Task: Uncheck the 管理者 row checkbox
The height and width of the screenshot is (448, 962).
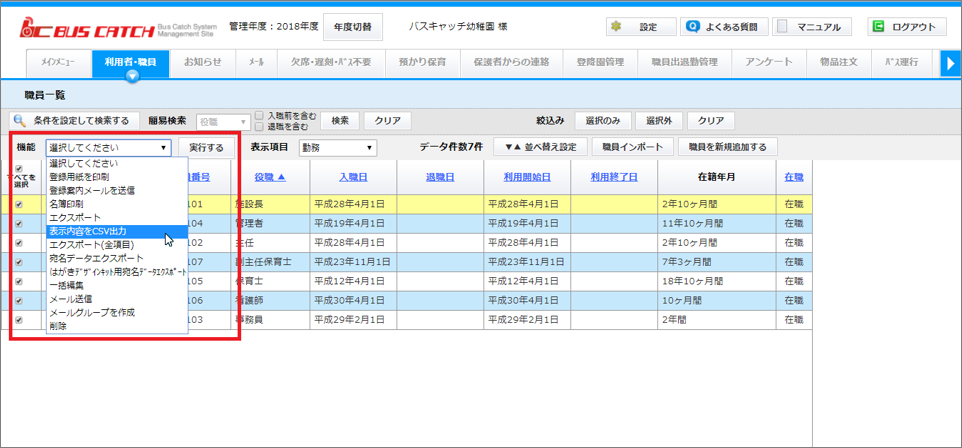Action: pos(19,224)
